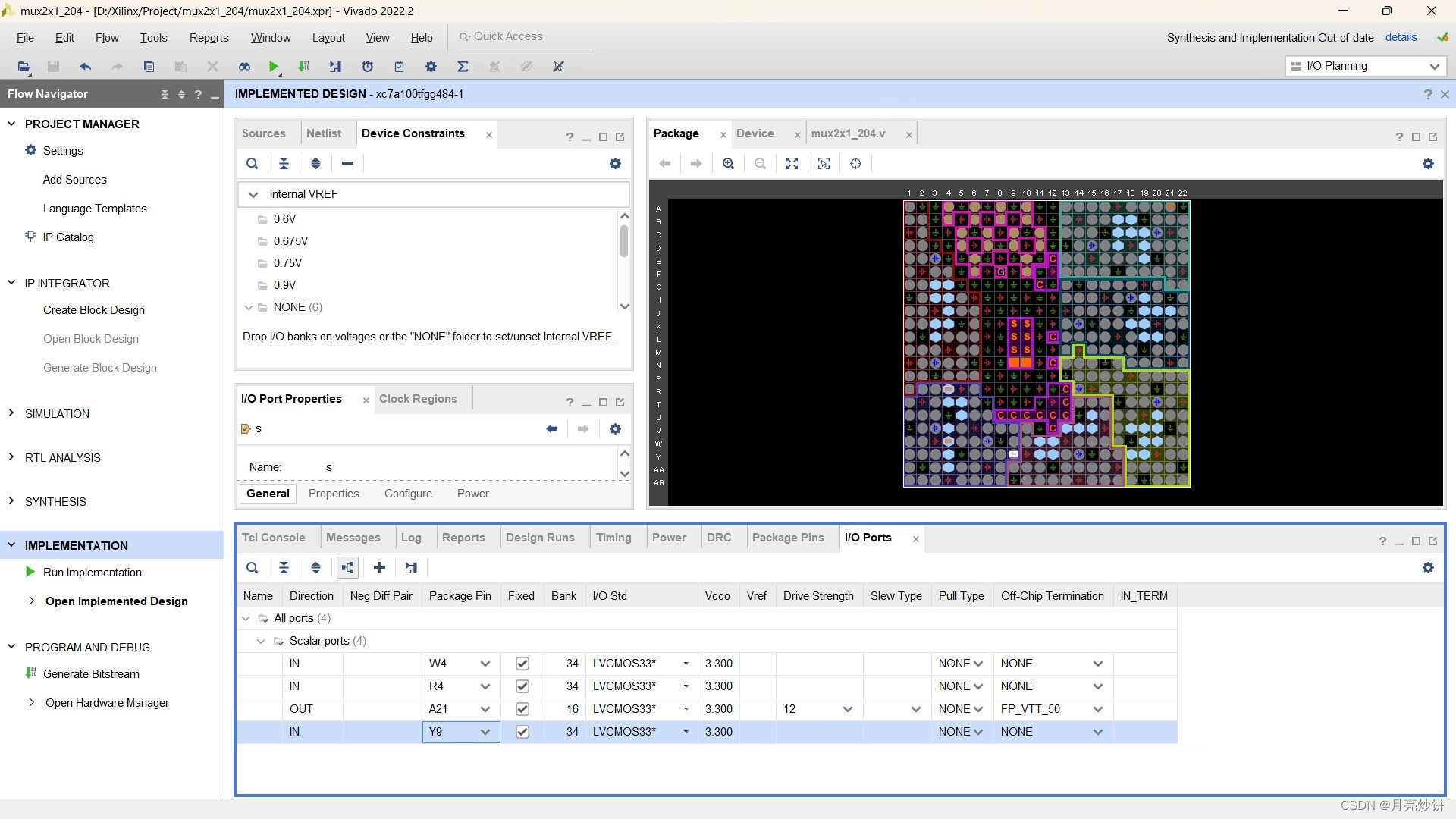Toggle Fixed checkbox for pin Y9
This screenshot has width=1456, height=819.
(x=522, y=732)
